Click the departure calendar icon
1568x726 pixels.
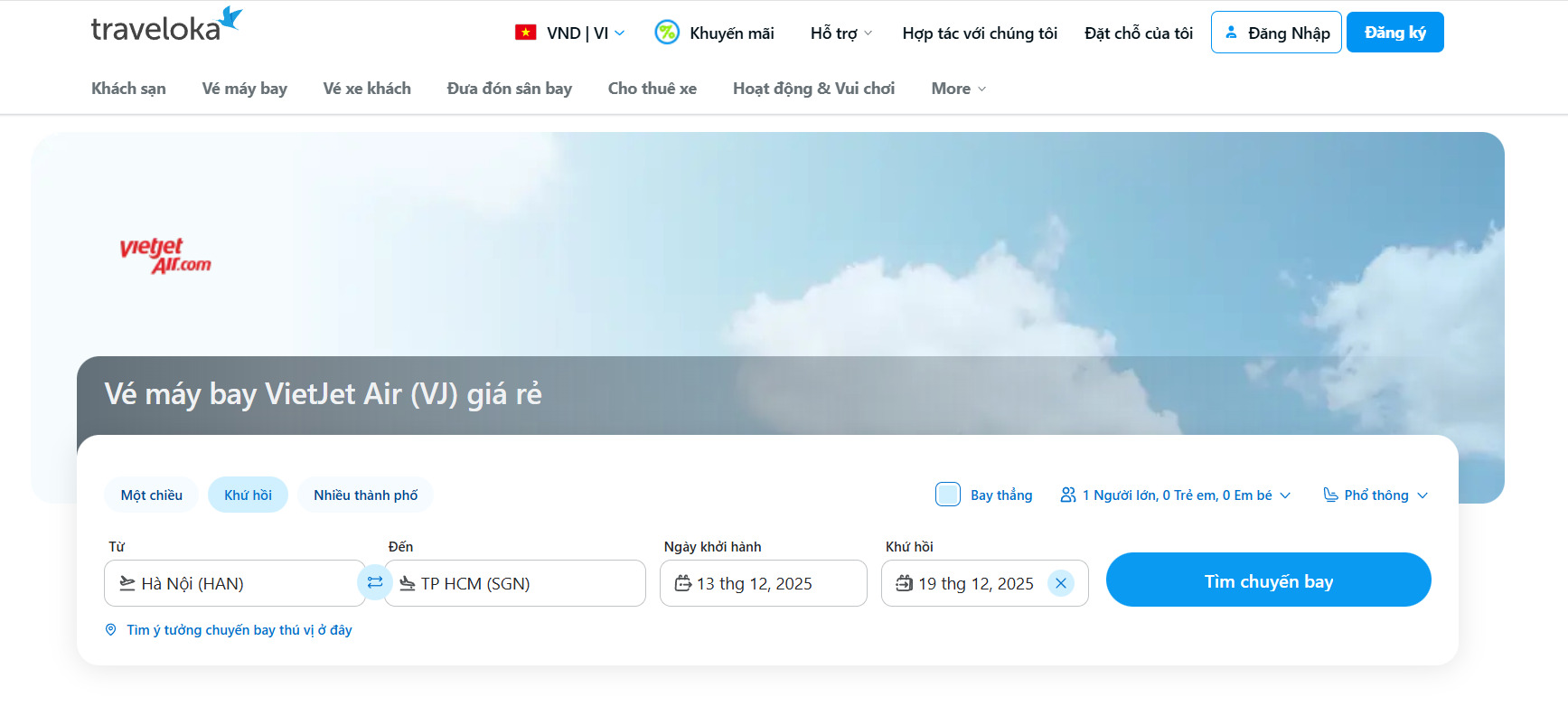(683, 583)
